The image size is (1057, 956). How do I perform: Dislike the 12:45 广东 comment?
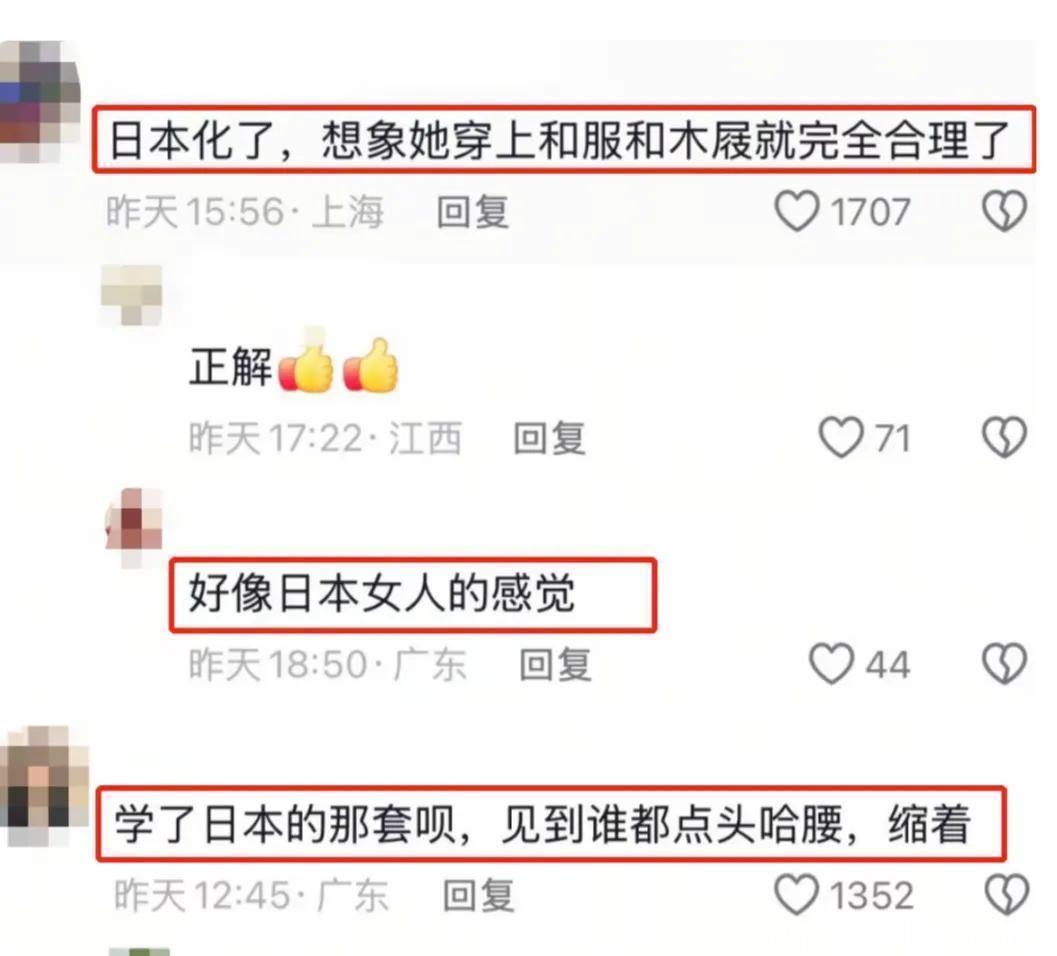coord(1007,895)
